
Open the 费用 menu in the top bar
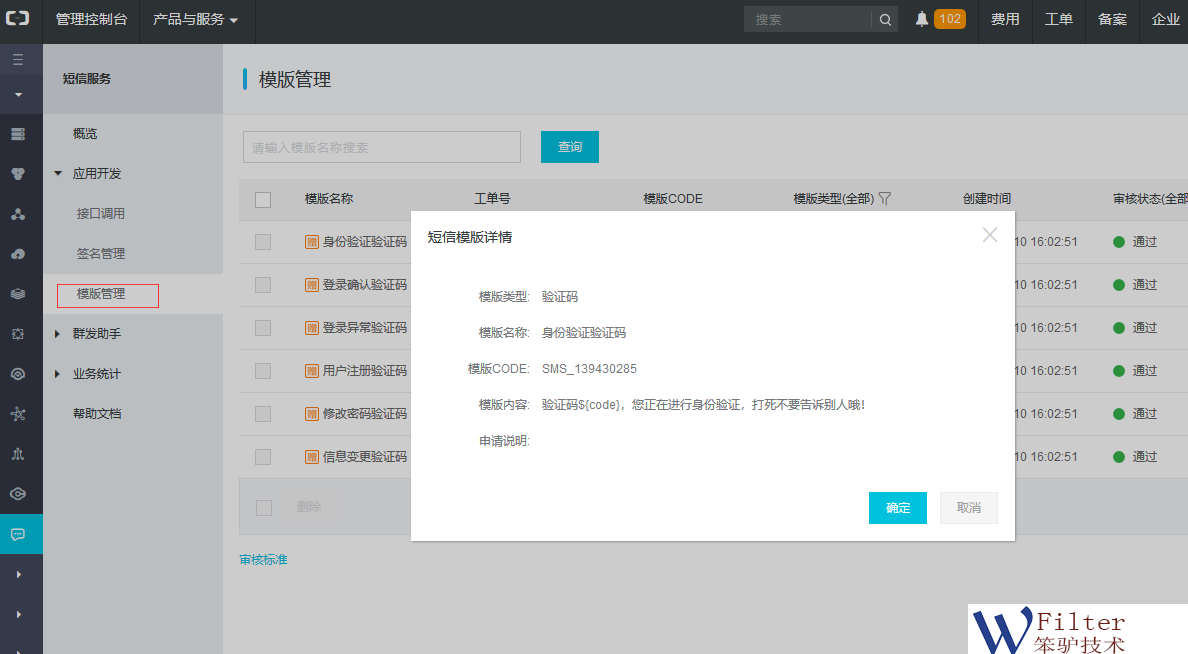(x=1005, y=20)
